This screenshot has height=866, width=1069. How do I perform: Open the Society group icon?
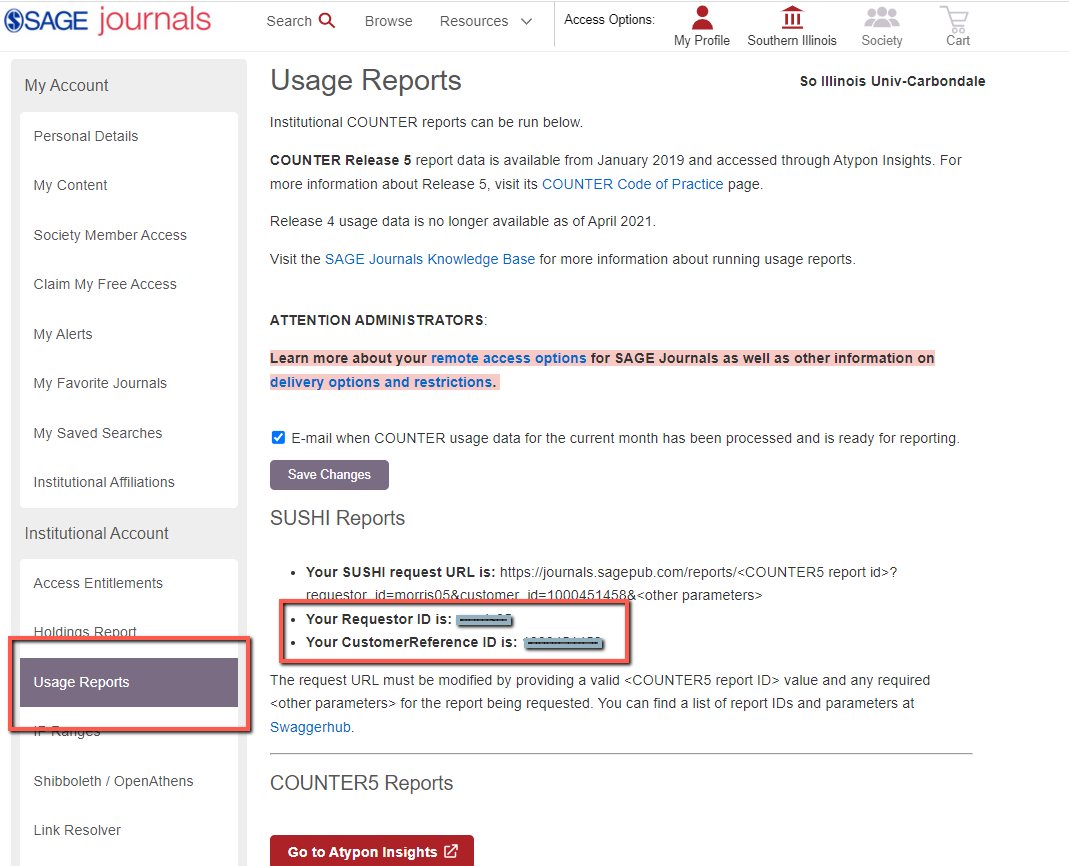tap(882, 18)
